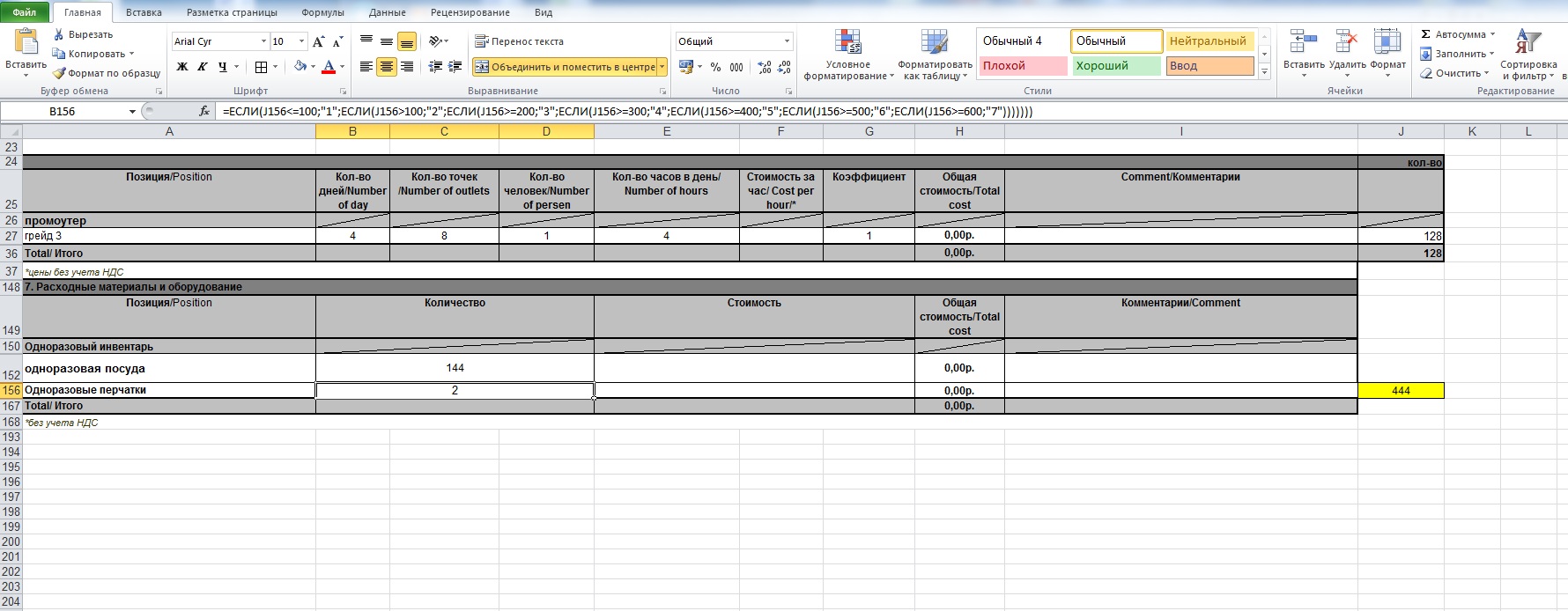
Task: Apply the Плохой cell style
Action: pyautogui.click(x=1023, y=66)
